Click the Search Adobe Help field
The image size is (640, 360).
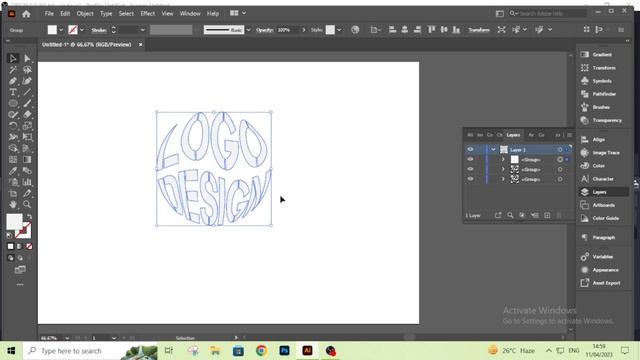(548, 13)
